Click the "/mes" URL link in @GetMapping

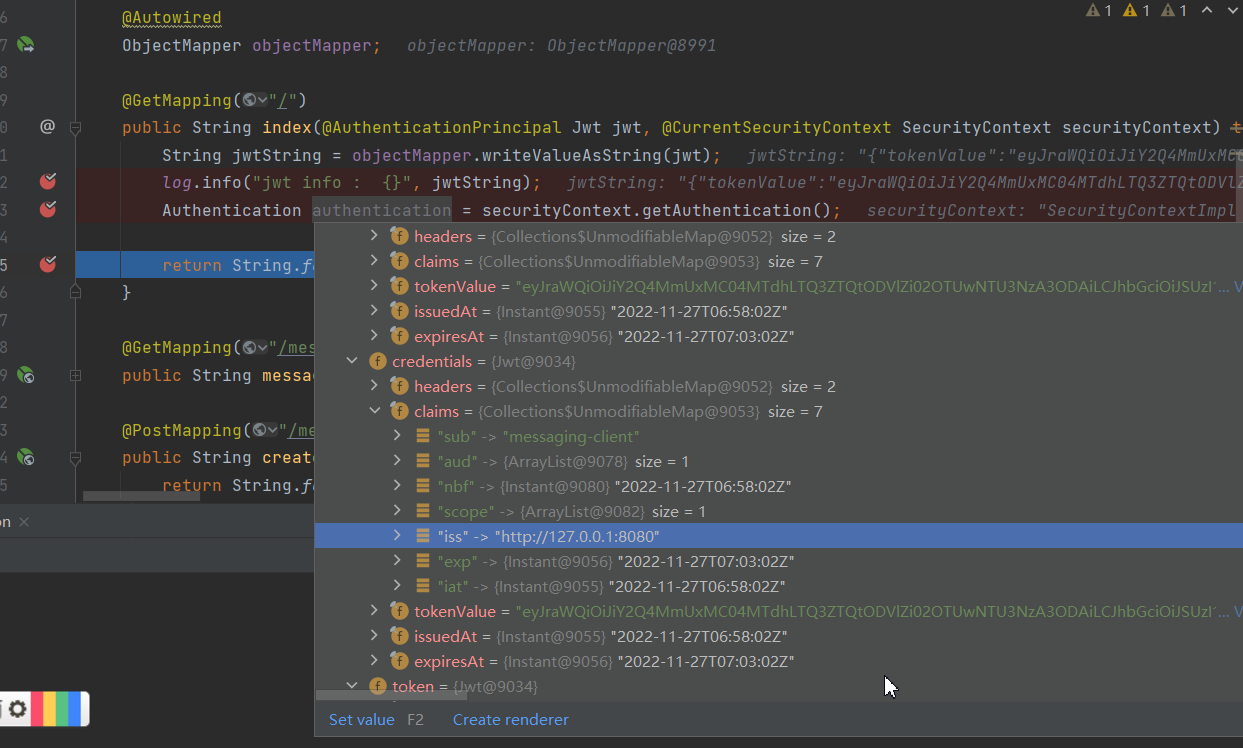pyautogui.click(x=296, y=347)
